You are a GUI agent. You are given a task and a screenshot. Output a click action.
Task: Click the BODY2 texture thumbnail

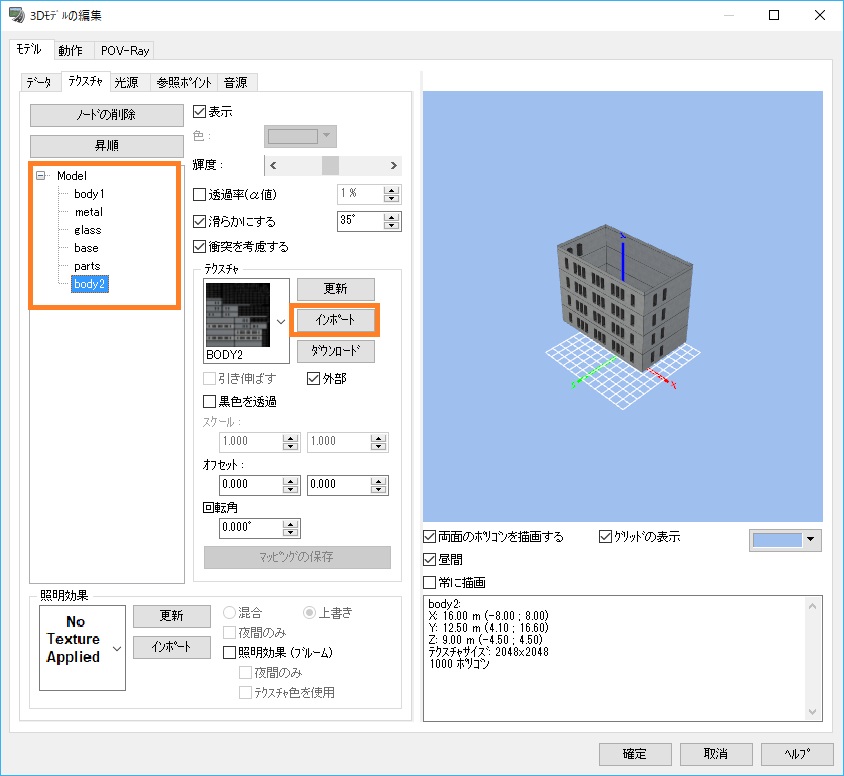[x=238, y=315]
